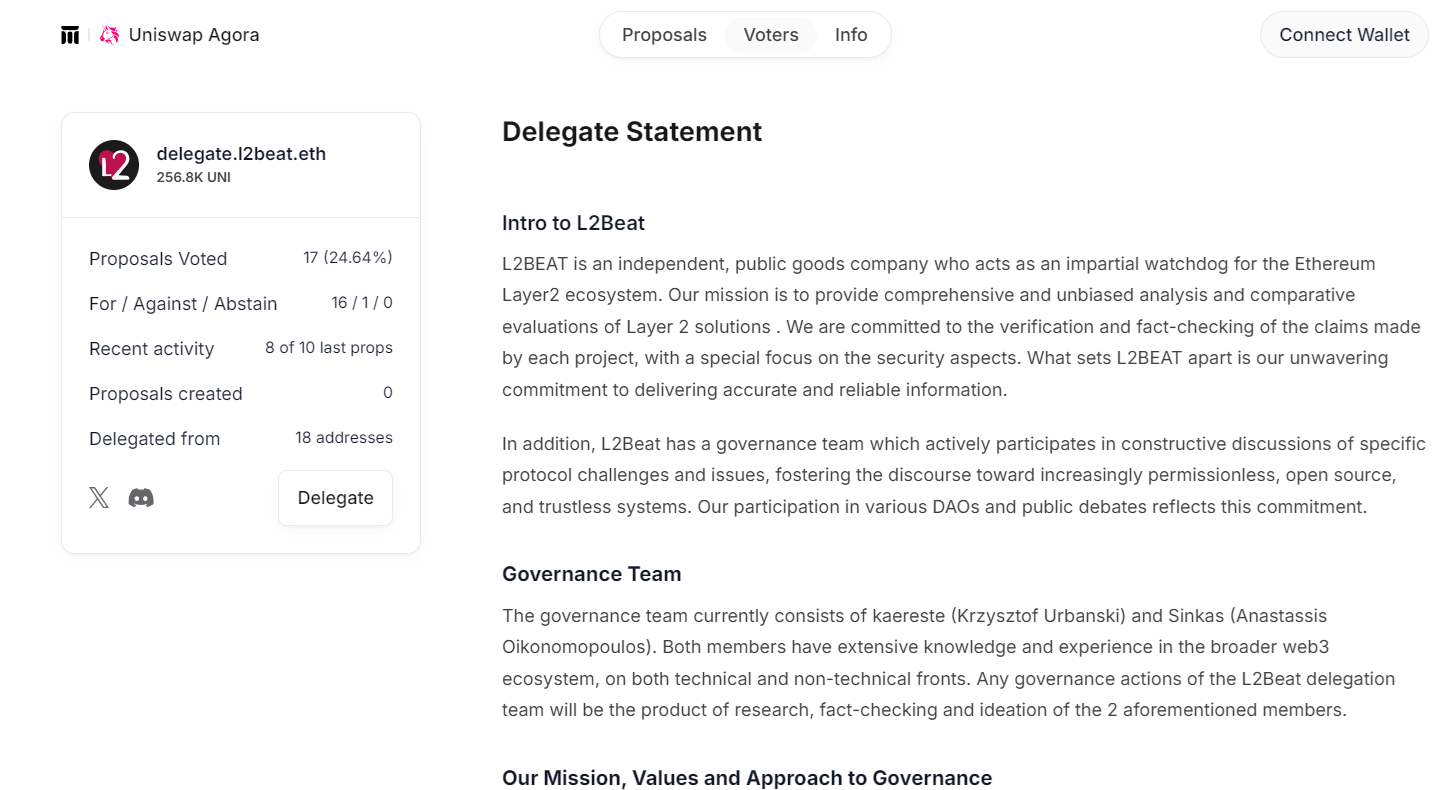Image resolution: width=1442 pixels, height=790 pixels.
Task: Click the 18 addresses delegated value
Action: point(343,438)
